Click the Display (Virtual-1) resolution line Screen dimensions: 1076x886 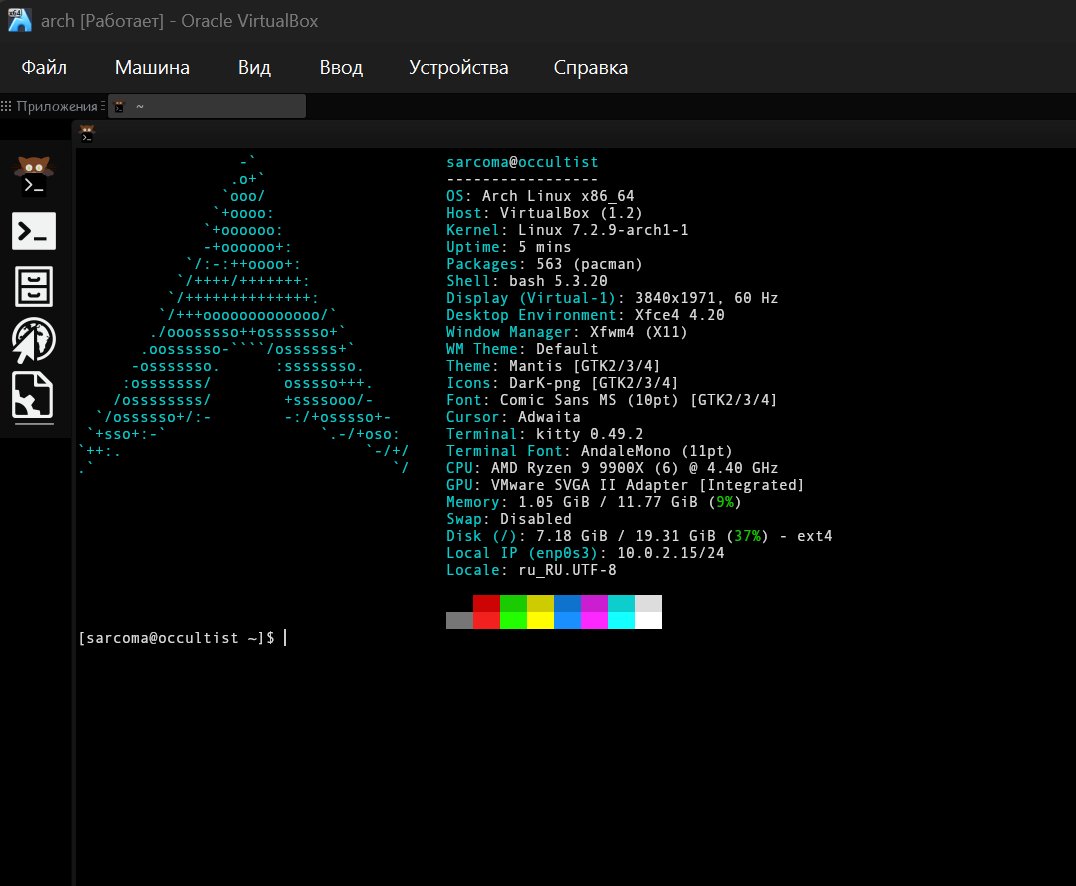coord(612,298)
